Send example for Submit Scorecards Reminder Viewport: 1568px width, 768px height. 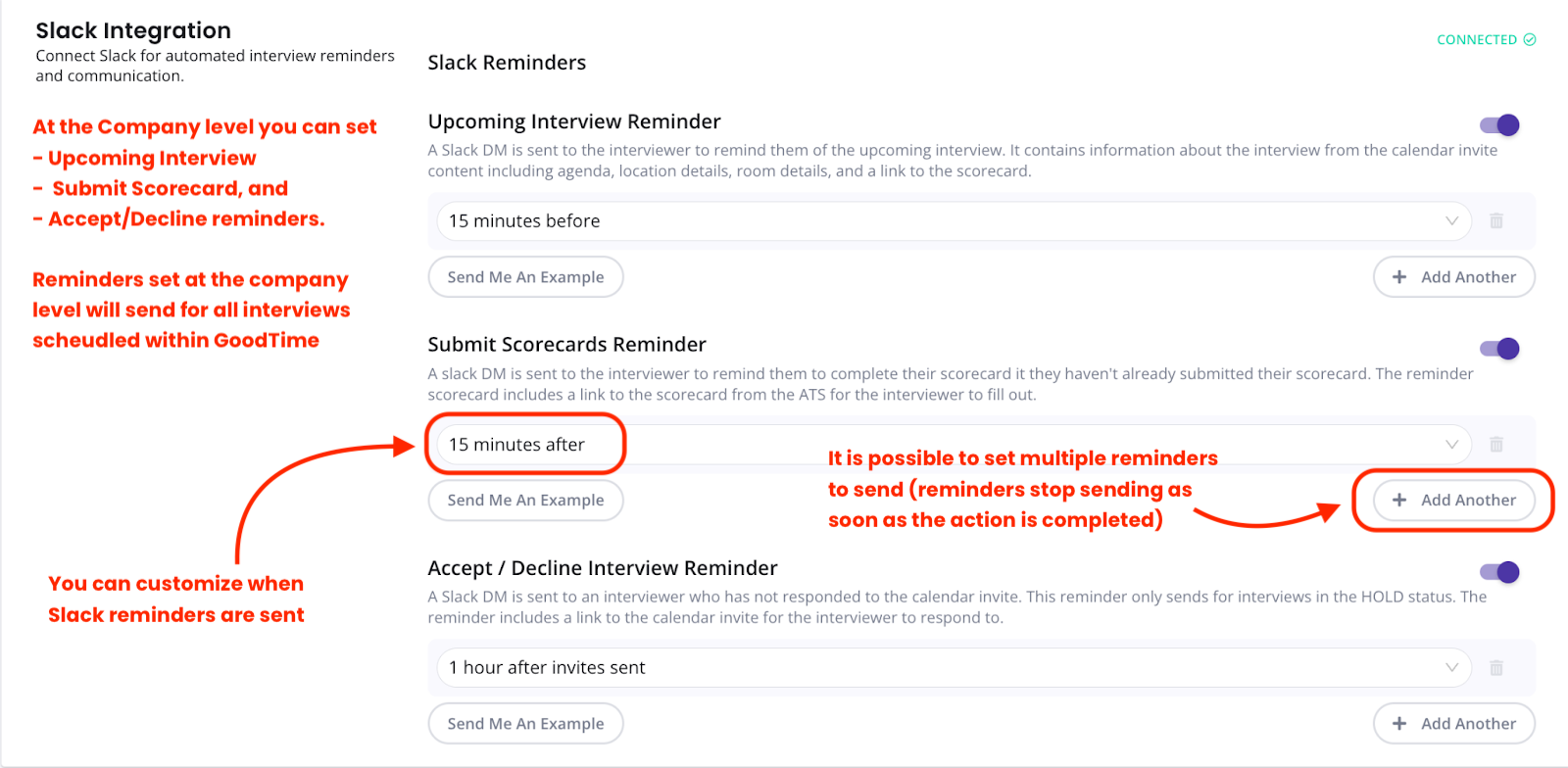(x=525, y=501)
